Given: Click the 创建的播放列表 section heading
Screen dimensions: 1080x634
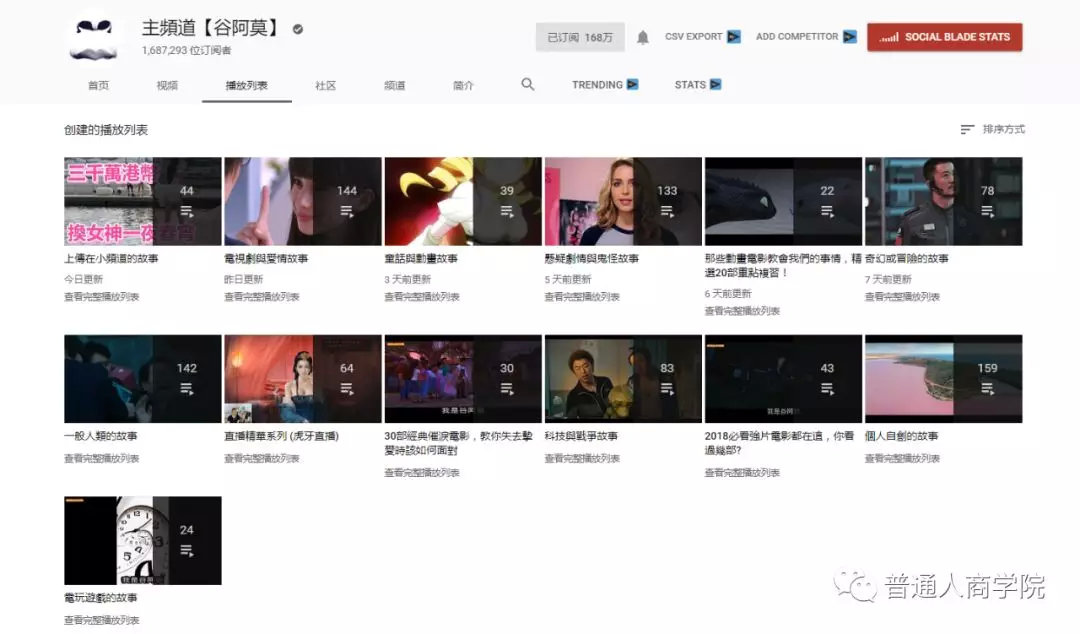Looking at the screenshot, I should click(106, 130).
